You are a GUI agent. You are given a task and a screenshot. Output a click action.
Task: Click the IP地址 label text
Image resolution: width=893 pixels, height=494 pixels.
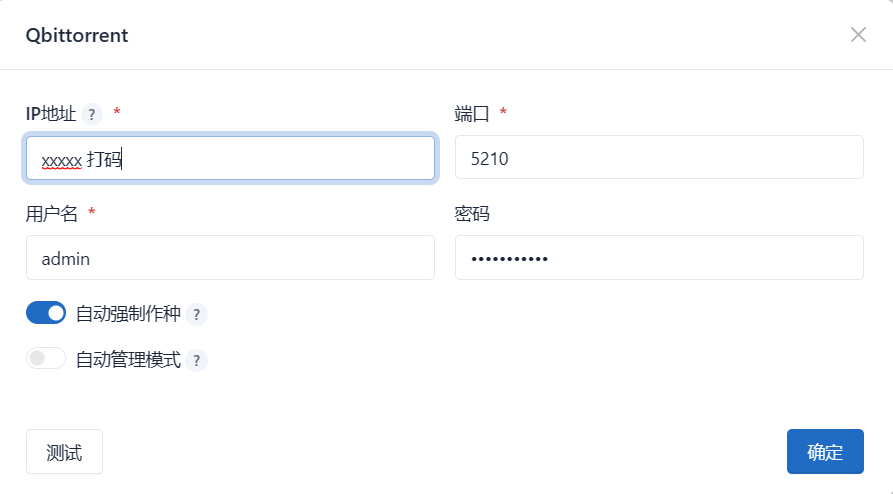pyautogui.click(x=51, y=114)
